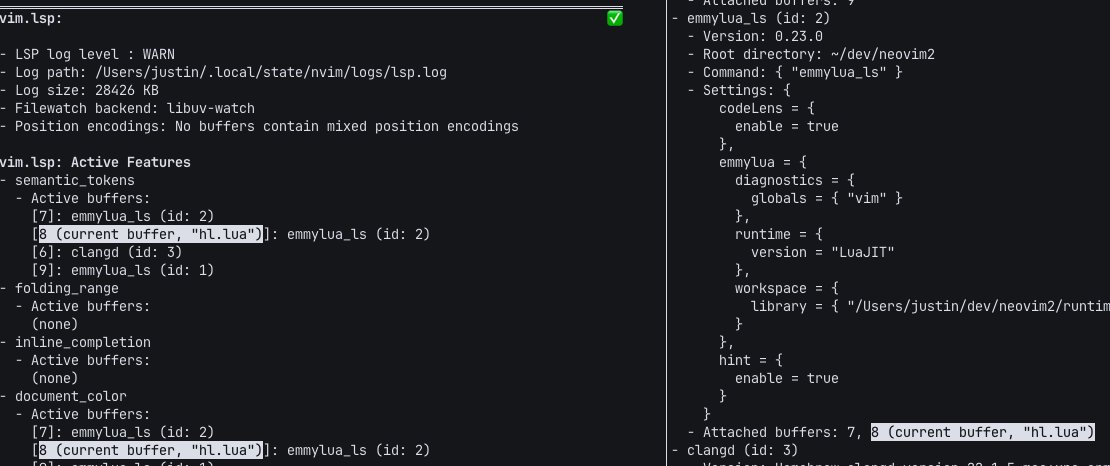
Task: Select the '[6]: clangd (id: 3)' line
Action: pyautogui.click(x=107, y=252)
